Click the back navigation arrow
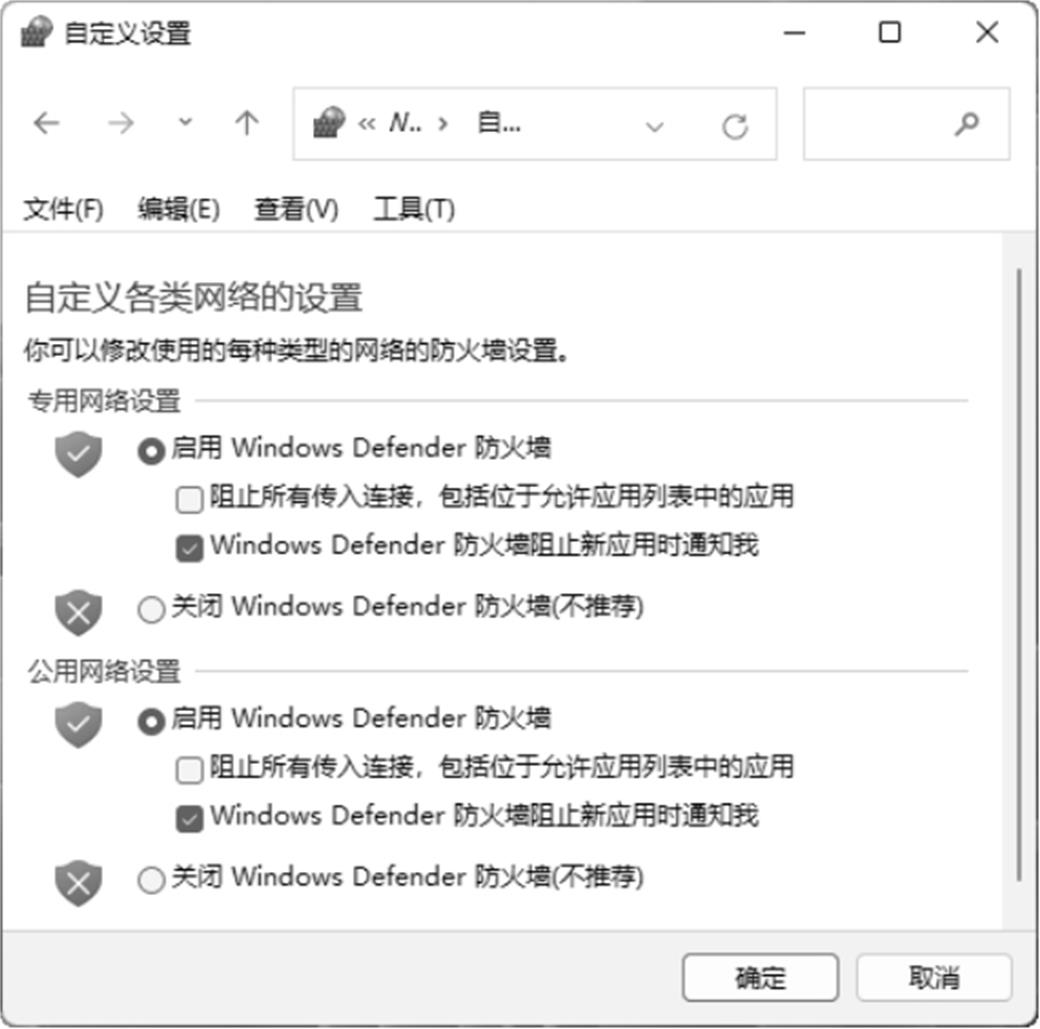The width and height of the screenshot is (1040, 1029). (x=46, y=123)
